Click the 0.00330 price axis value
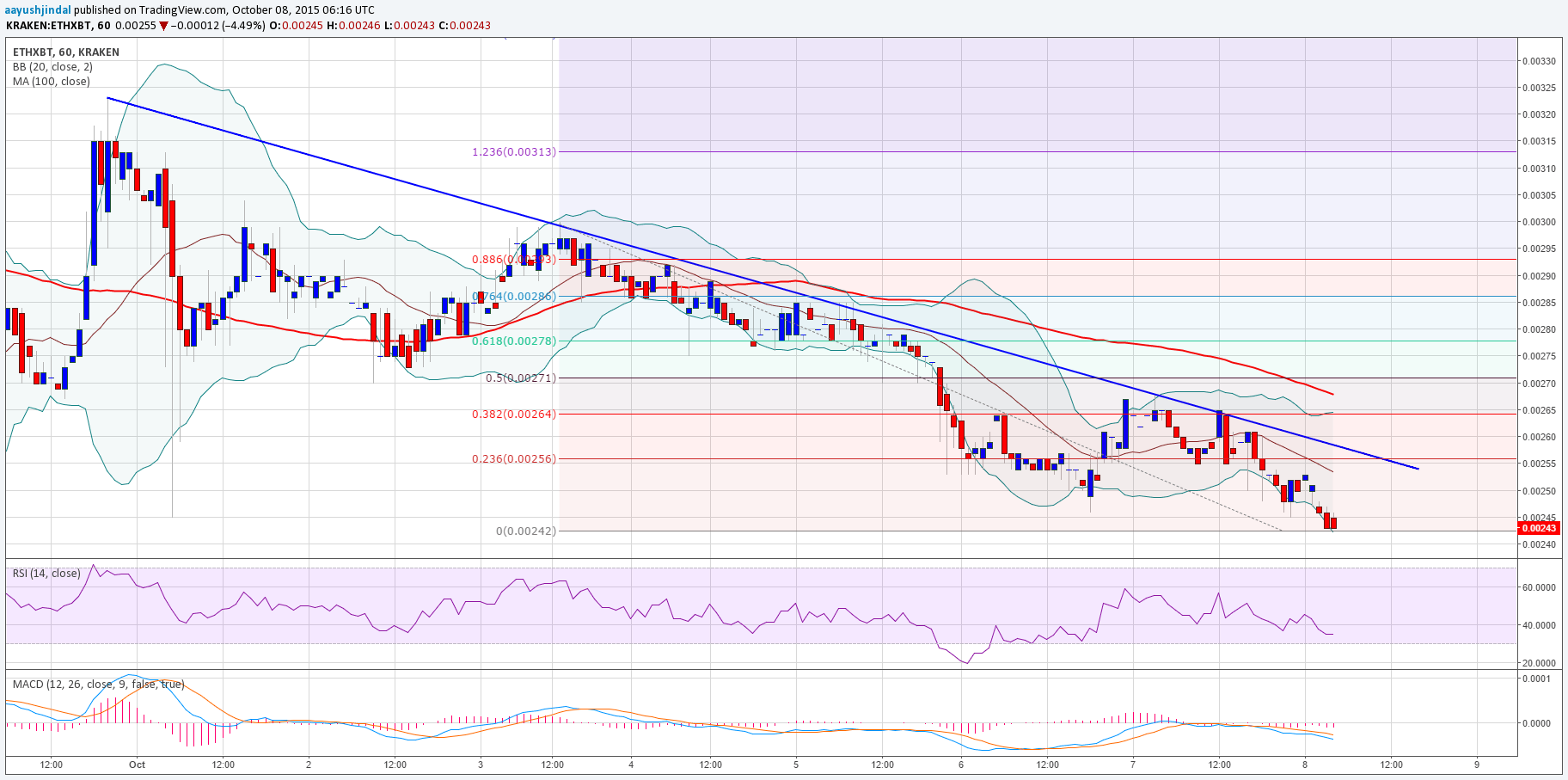Image resolution: width=1568 pixels, height=780 pixels. pos(1539,61)
